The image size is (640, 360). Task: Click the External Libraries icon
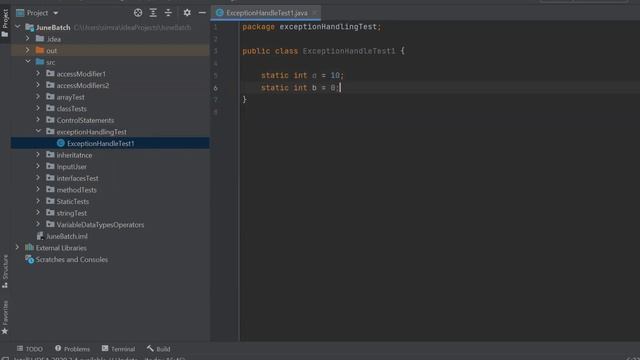tap(29, 247)
